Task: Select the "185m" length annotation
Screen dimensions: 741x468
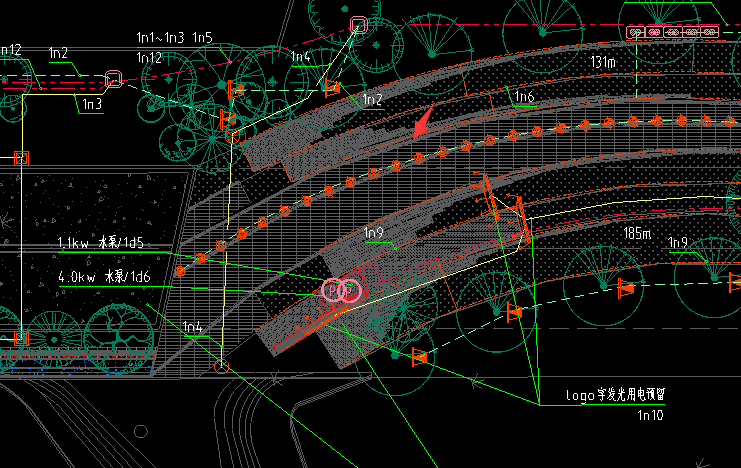Action: [637, 233]
